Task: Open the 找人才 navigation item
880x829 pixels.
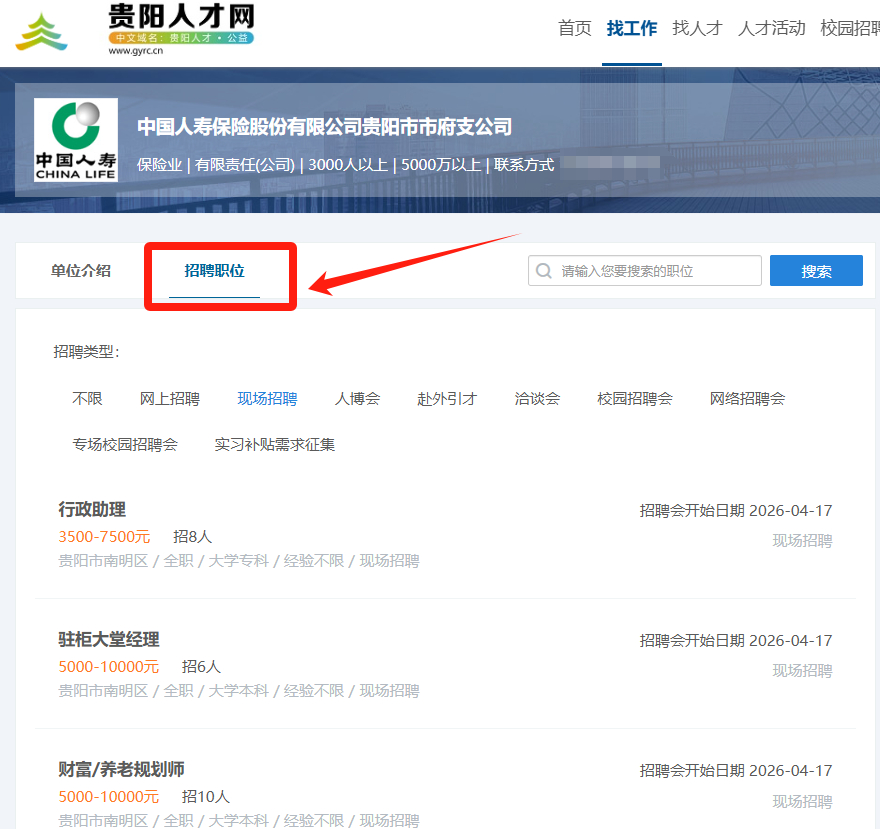Action: pos(697,28)
